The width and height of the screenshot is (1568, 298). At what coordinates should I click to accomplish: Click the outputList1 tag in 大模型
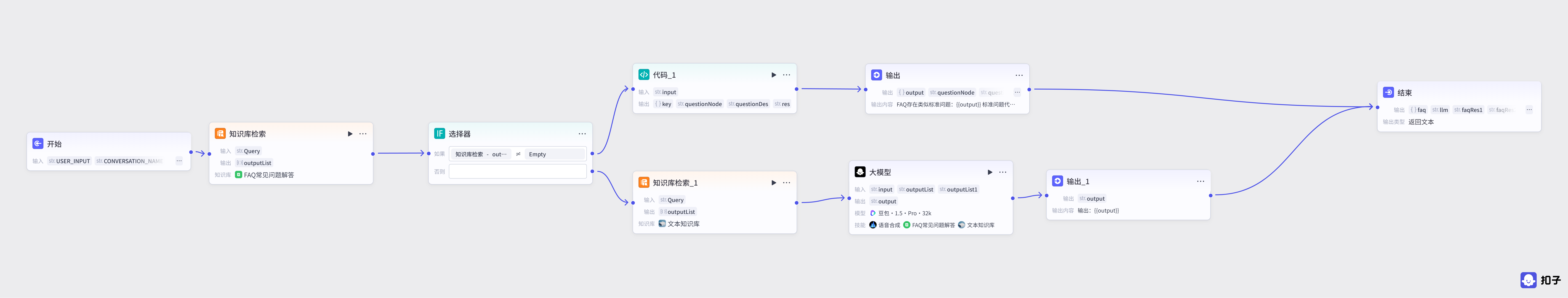(959, 190)
